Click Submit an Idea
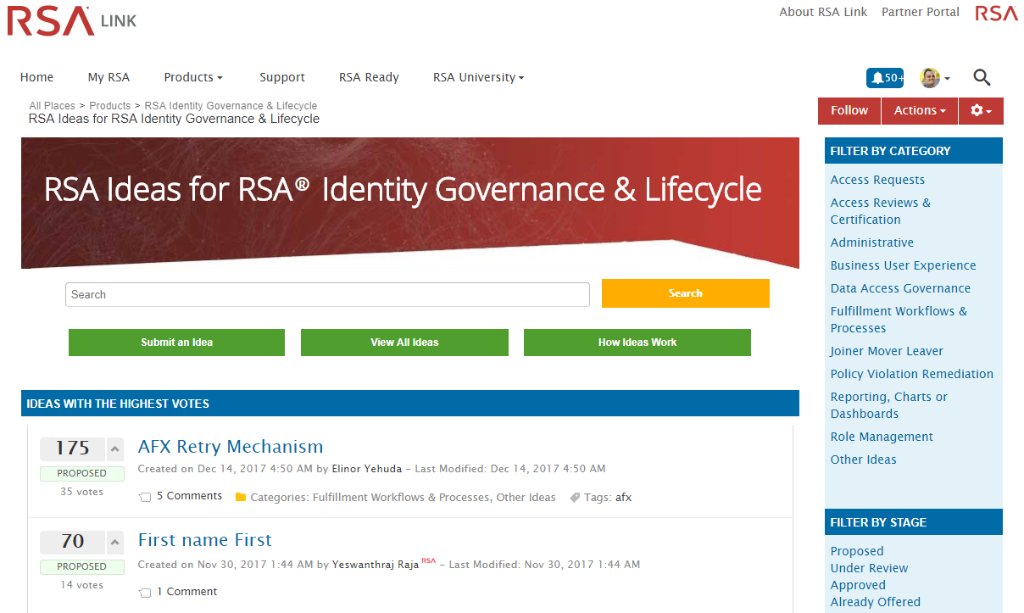 point(176,342)
